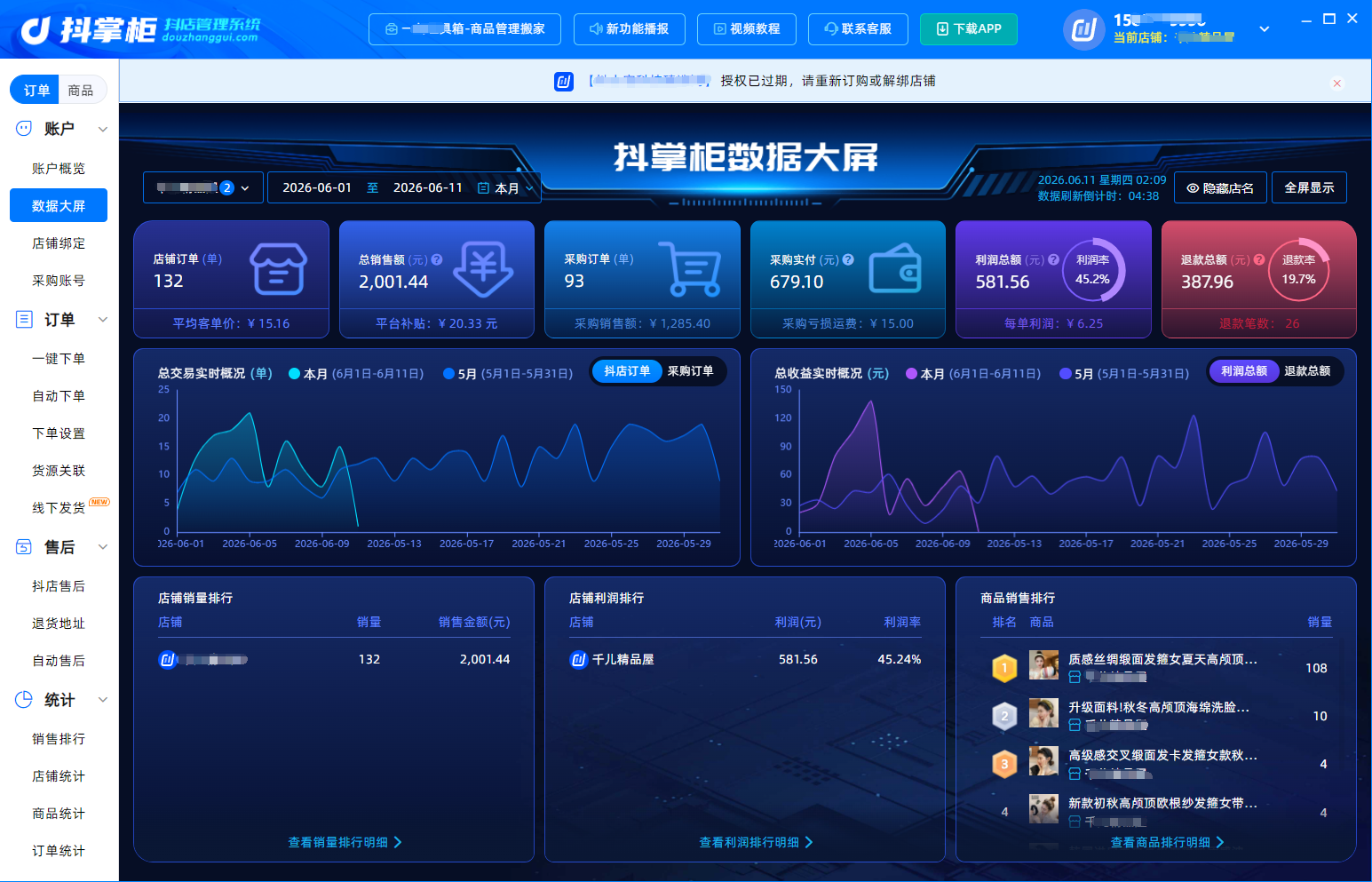The height and width of the screenshot is (882, 1372).
Task: Click the 售后 section icon in sidebar
Action: click(x=24, y=547)
